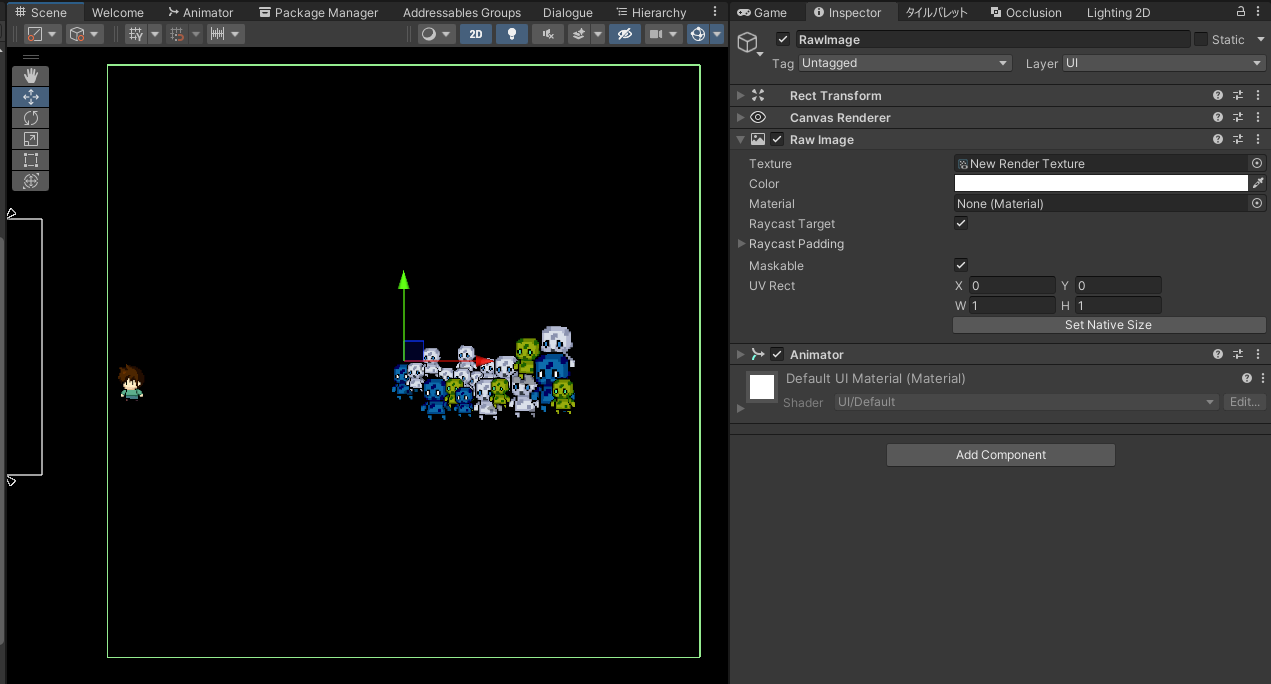Select the Scale tool
The width and height of the screenshot is (1271, 684).
coord(31,139)
